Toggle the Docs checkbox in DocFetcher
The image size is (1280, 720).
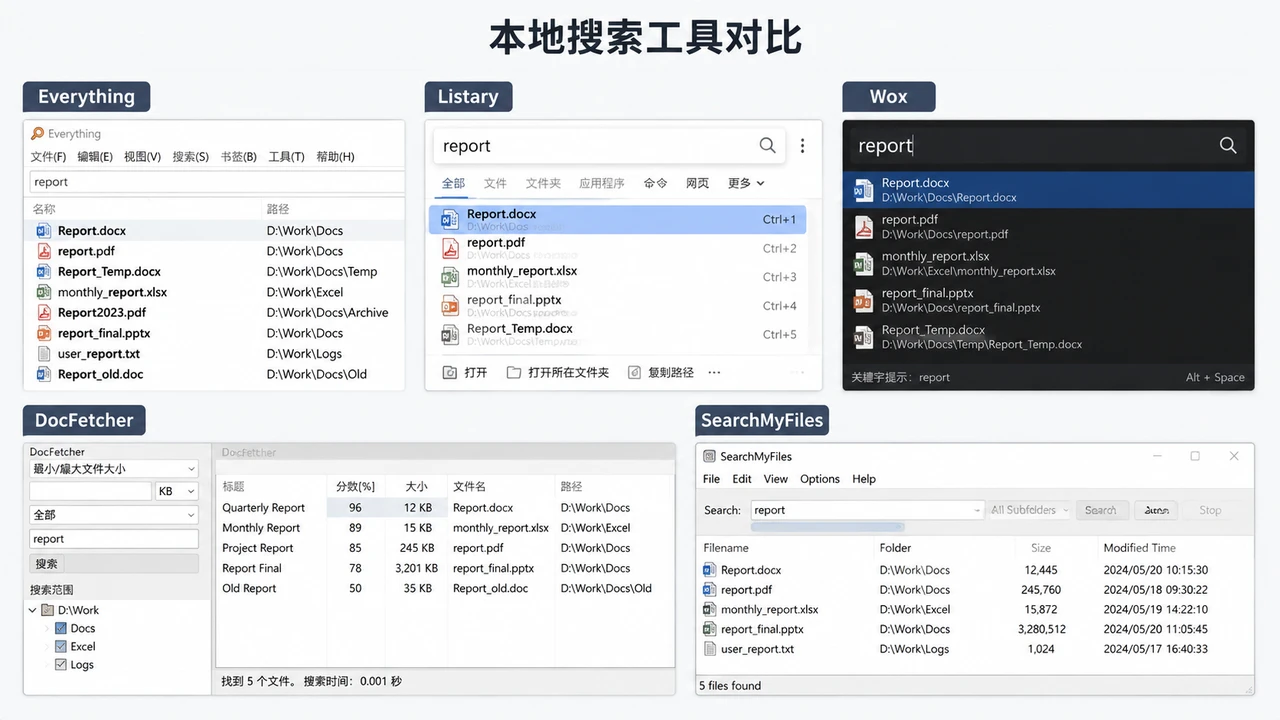[x=61, y=629]
